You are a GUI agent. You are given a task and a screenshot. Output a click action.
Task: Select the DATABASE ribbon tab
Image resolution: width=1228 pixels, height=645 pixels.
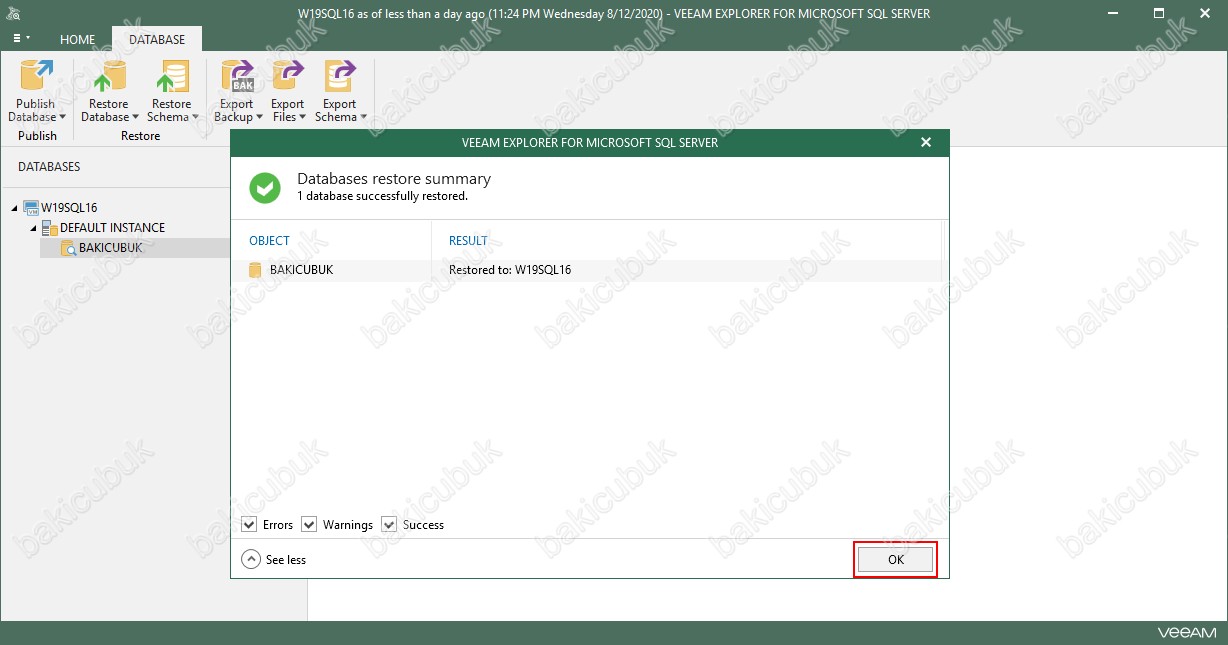[x=157, y=40]
